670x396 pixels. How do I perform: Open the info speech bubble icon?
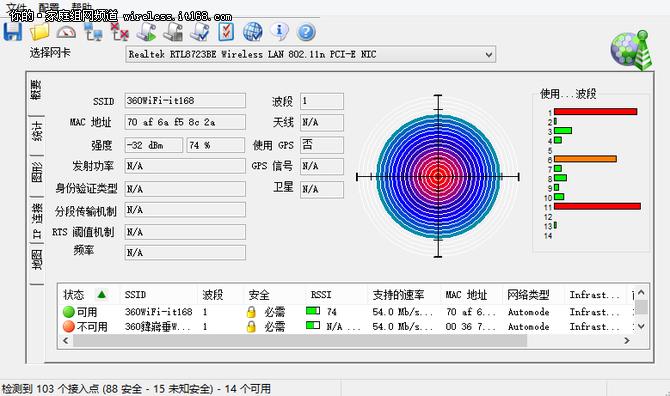coord(279,32)
